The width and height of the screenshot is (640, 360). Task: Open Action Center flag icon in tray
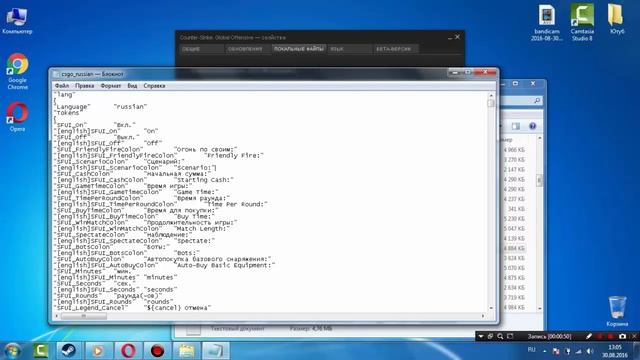point(556,351)
